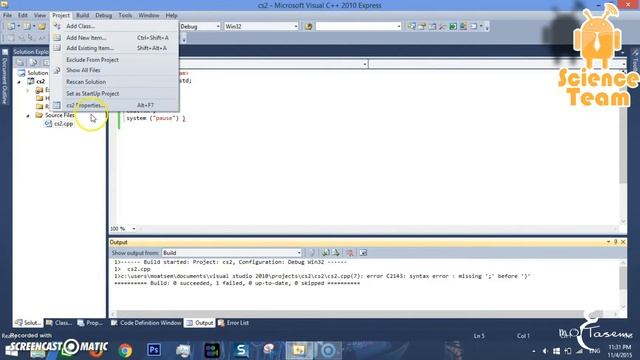Open the Build menu

point(82,16)
